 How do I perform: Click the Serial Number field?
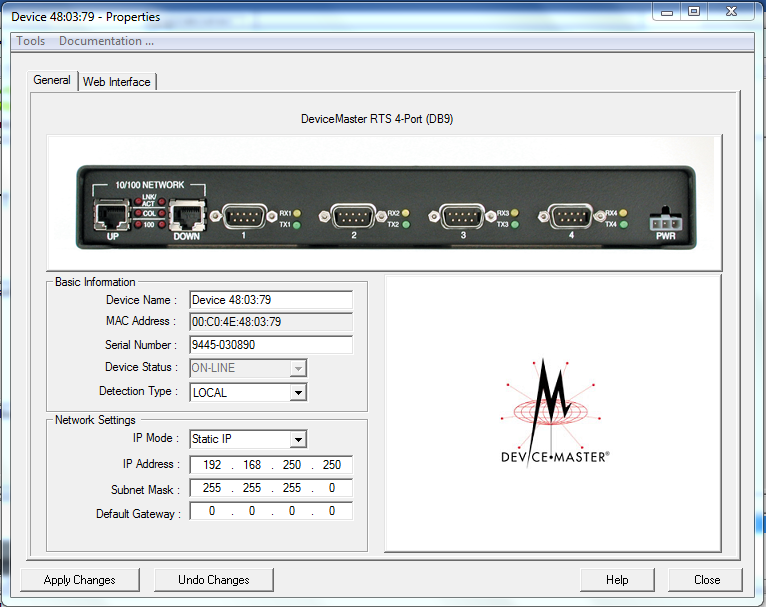271,345
